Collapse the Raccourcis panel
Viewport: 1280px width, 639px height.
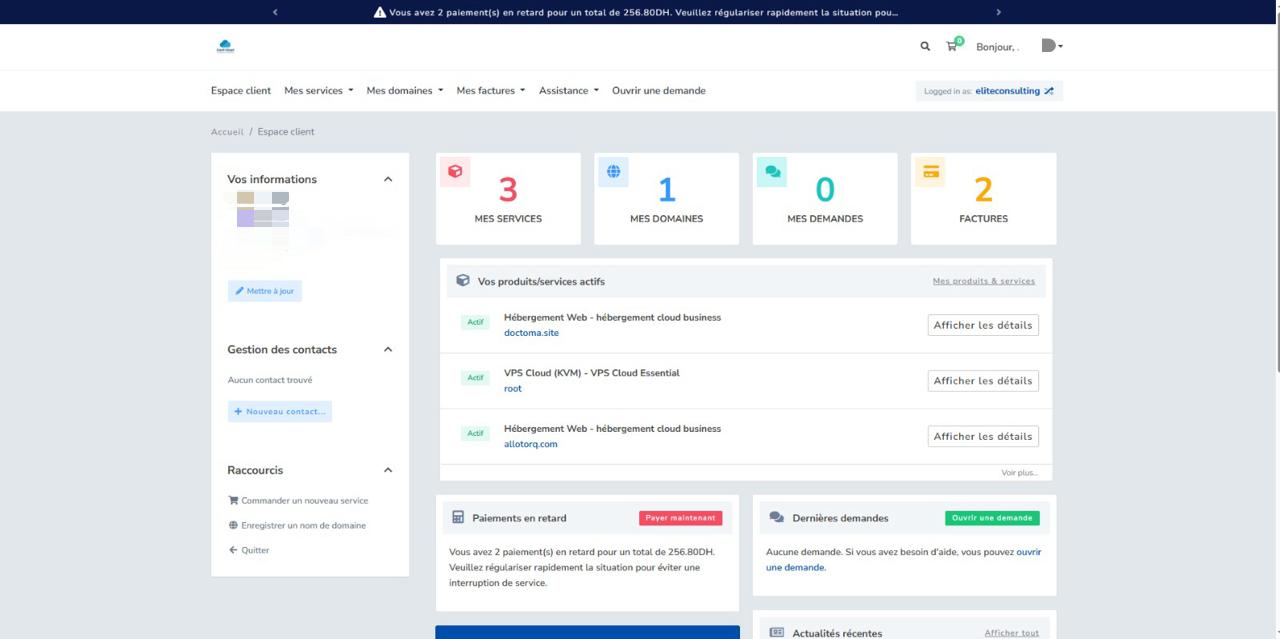point(388,470)
